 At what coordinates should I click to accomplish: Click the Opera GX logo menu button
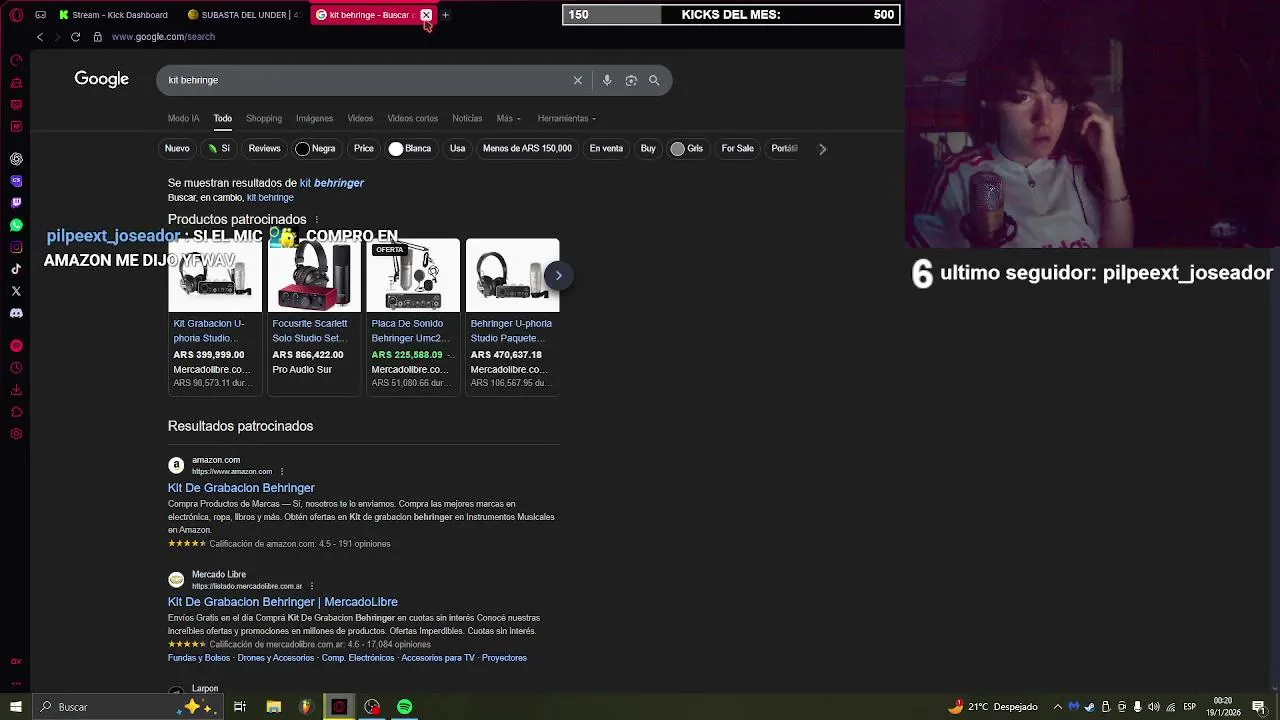click(x=16, y=15)
